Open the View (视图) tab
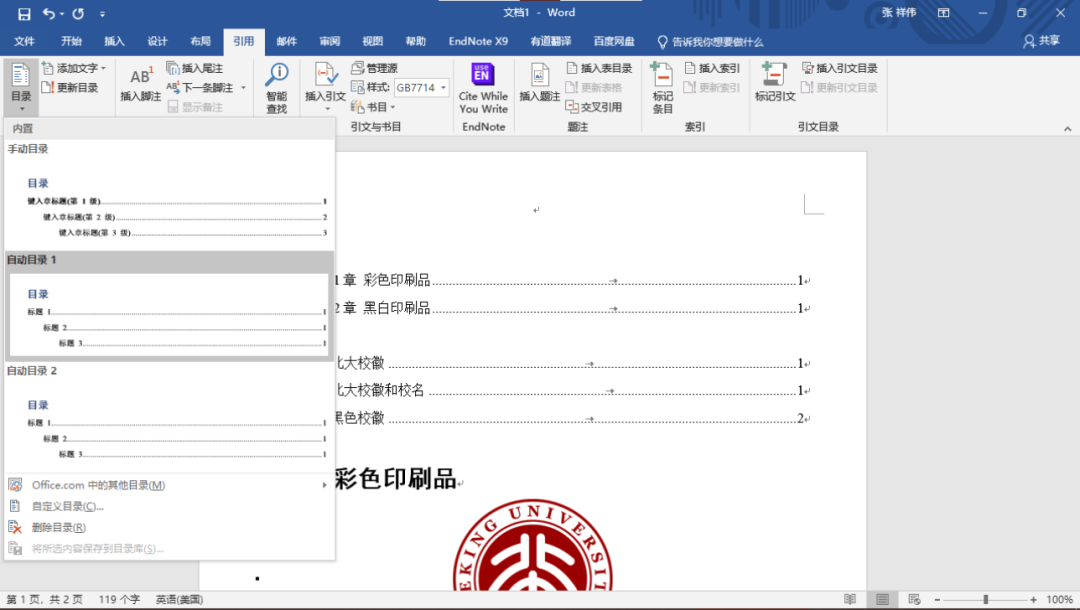Image resolution: width=1080 pixels, height=610 pixels. pos(373,41)
